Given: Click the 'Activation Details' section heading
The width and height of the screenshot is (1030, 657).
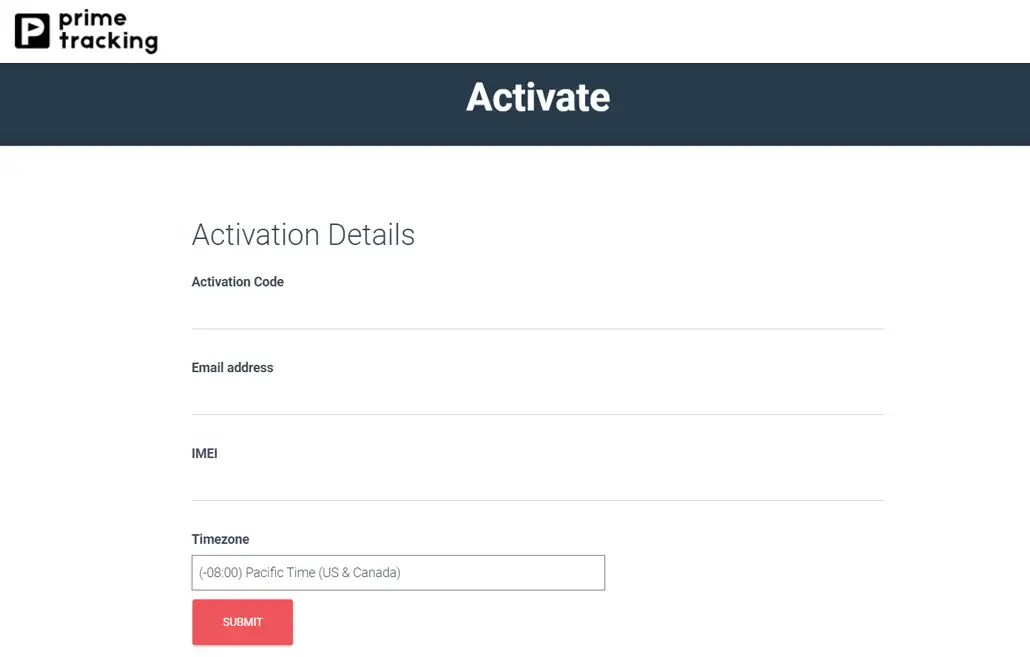Looking at the screenshot, I should tap(303, 234).
